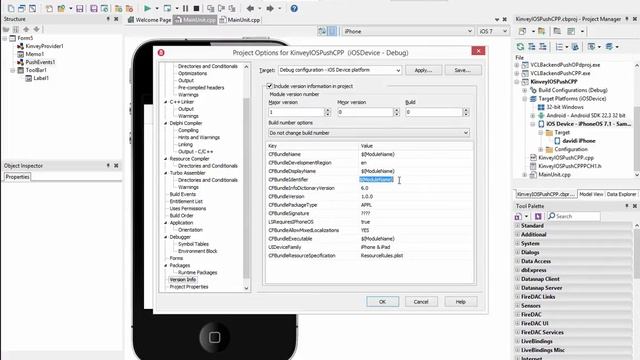The width and height of the screenshot is (640, 360).
Task: Click the iPhone home button on the form designer
Action: tap(215, 337)
